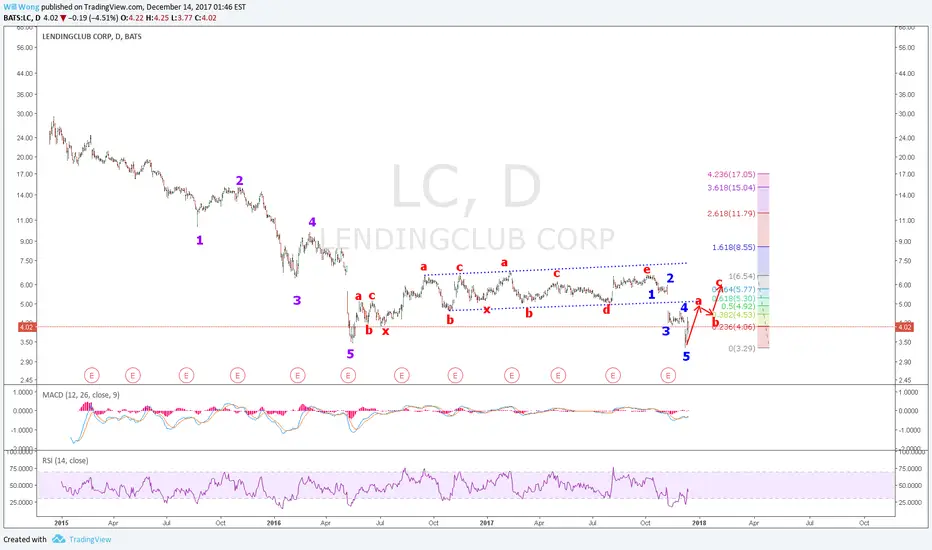The height and width of the screenshot is (550, 932).
Task: Select the 1(6.54) Fibonacci level label
Action: tap(742, 276)
